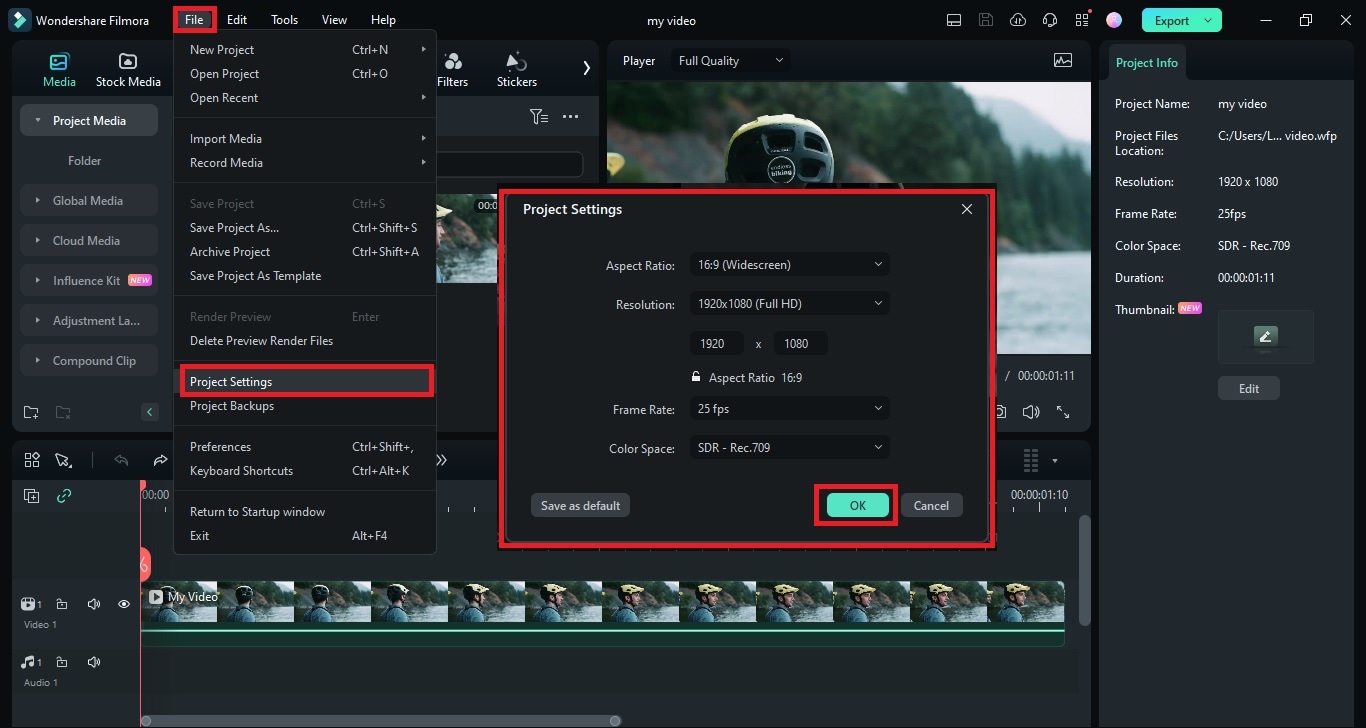The width and height of the screenshot is (1366, 728).
Task: Click the Video 1 track icon
Action: tap(29, 604)
